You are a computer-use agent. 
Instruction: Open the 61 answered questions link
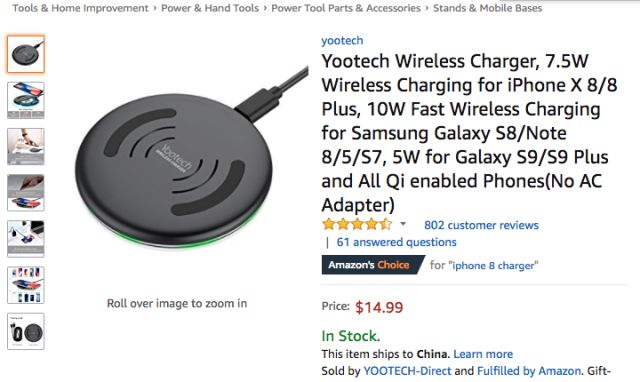(x=396, y=242)
